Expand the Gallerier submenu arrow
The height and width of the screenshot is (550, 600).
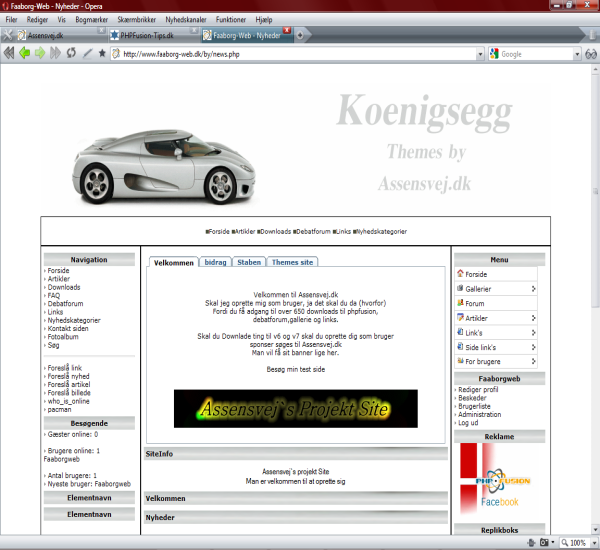tap(533, 289)
